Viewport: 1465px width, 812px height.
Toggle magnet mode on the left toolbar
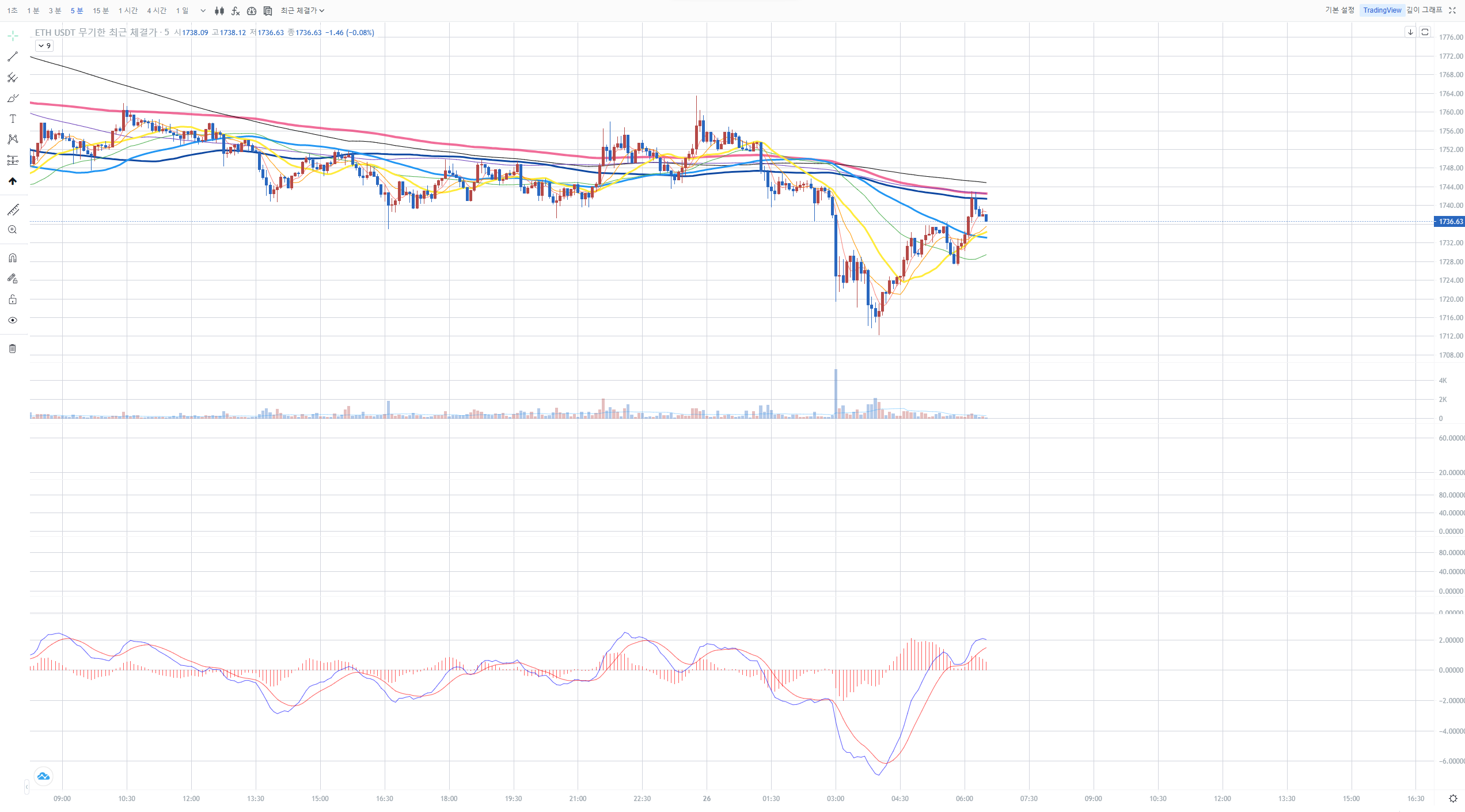click(13, 258)
